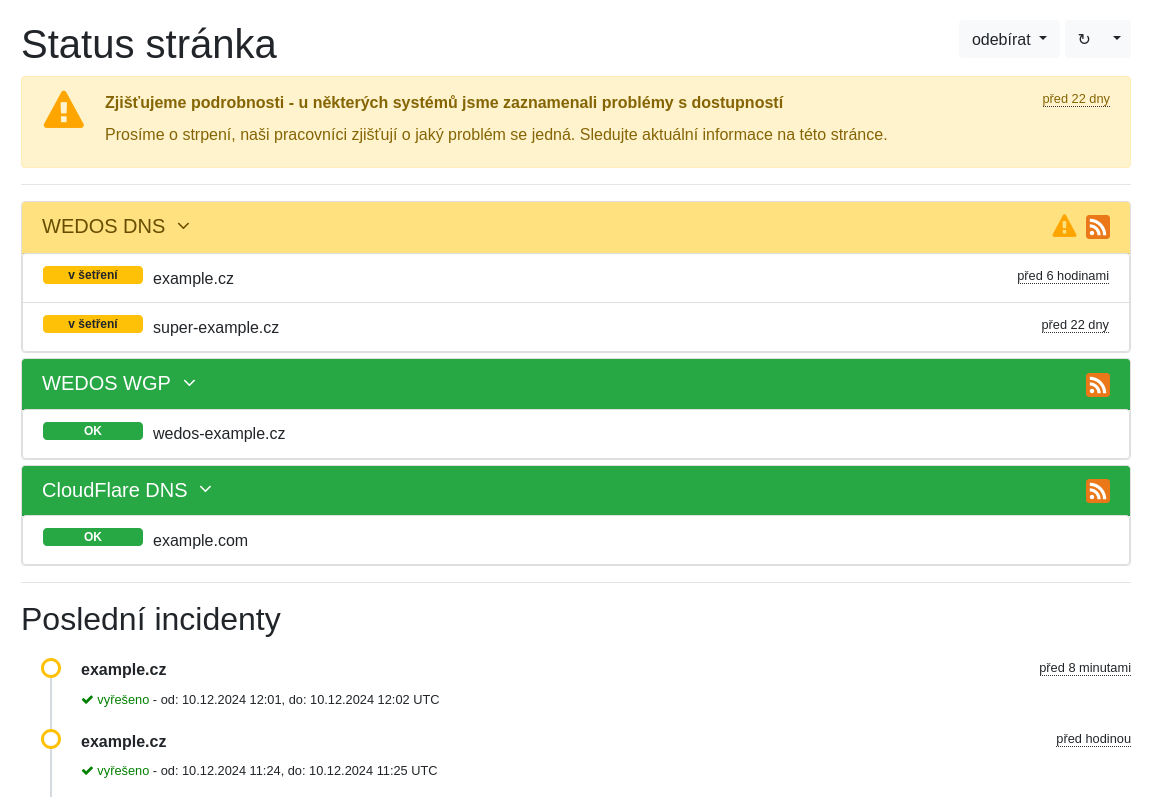Open the CloudFlare DNS RSS feed icon
The width and height of the screenshot is (1154, 797).
(1097, 491)
